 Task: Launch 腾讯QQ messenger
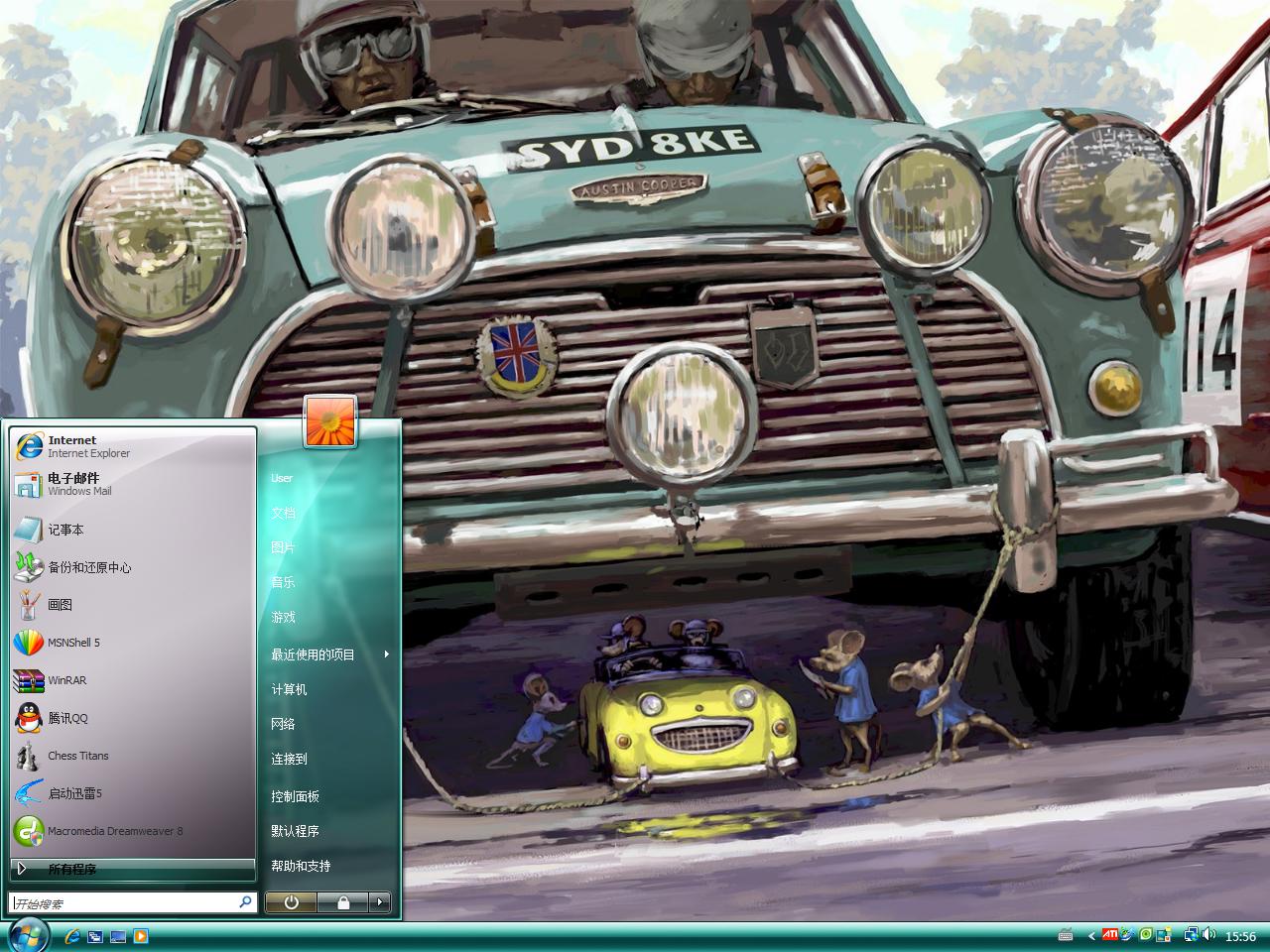click(x=133, y=718)
